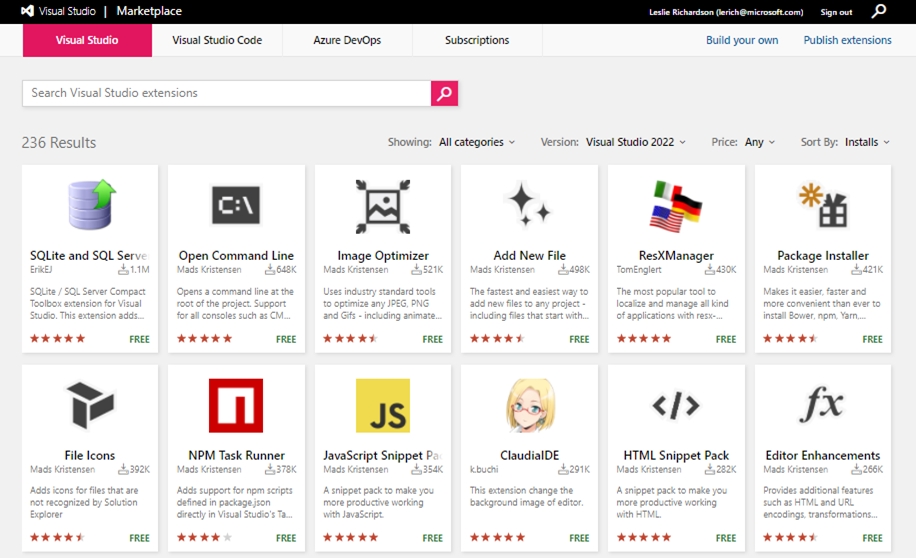The width and height of the screenshot is (916, 558).
Task: Click the File Icons title text
Action: click(90, 455)
